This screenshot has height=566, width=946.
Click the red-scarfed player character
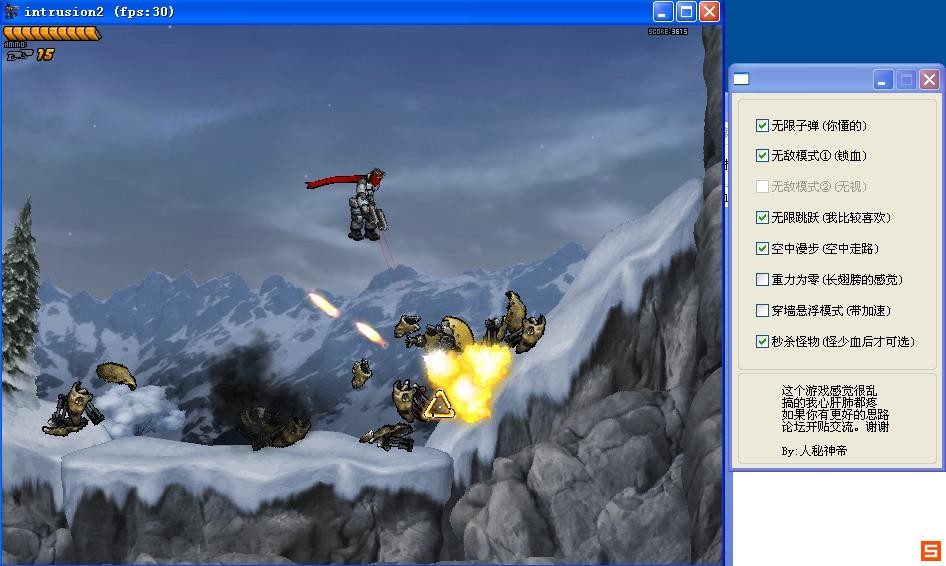pos(364,204)
